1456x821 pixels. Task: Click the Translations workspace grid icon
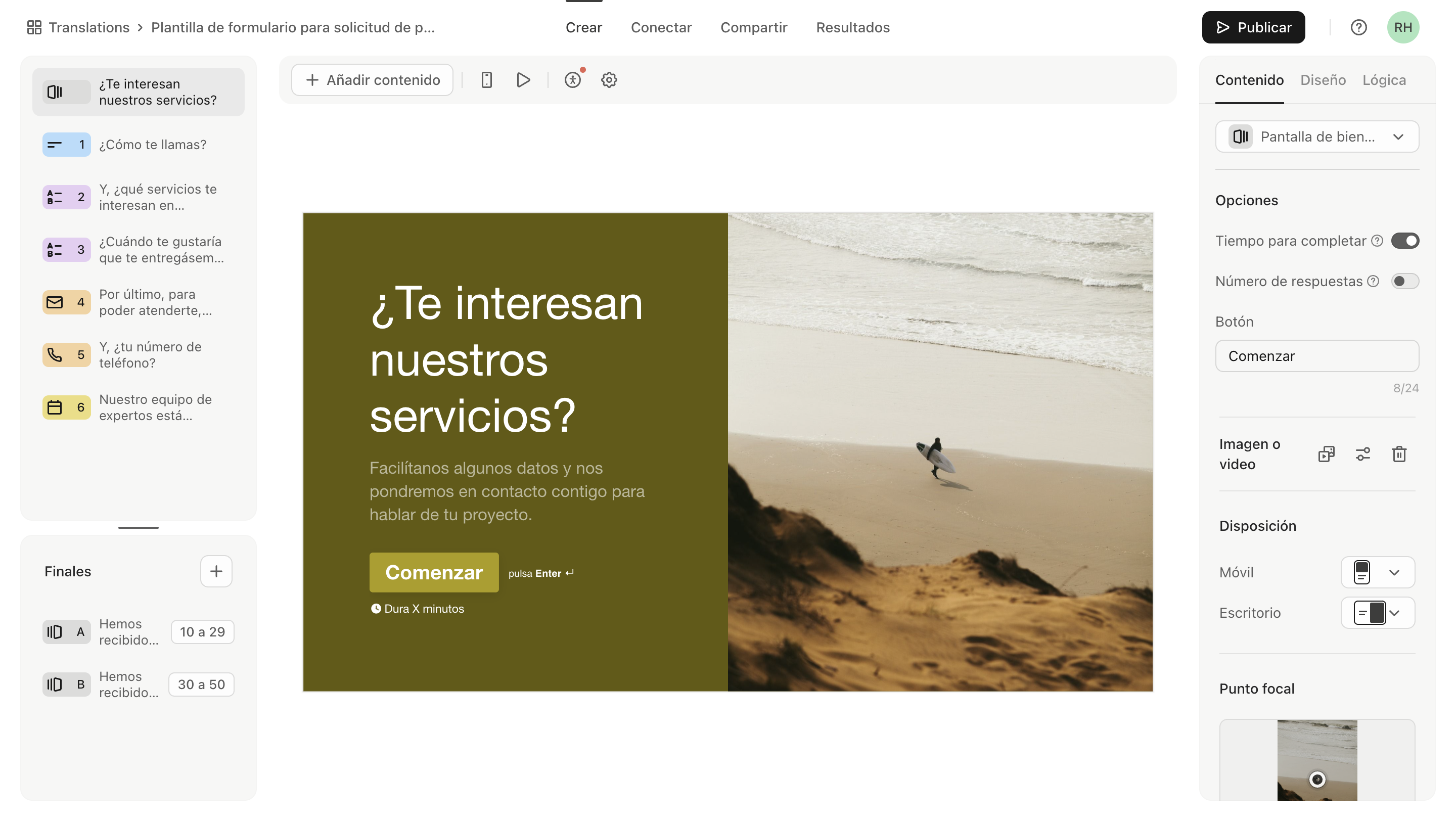coord(34,27)
